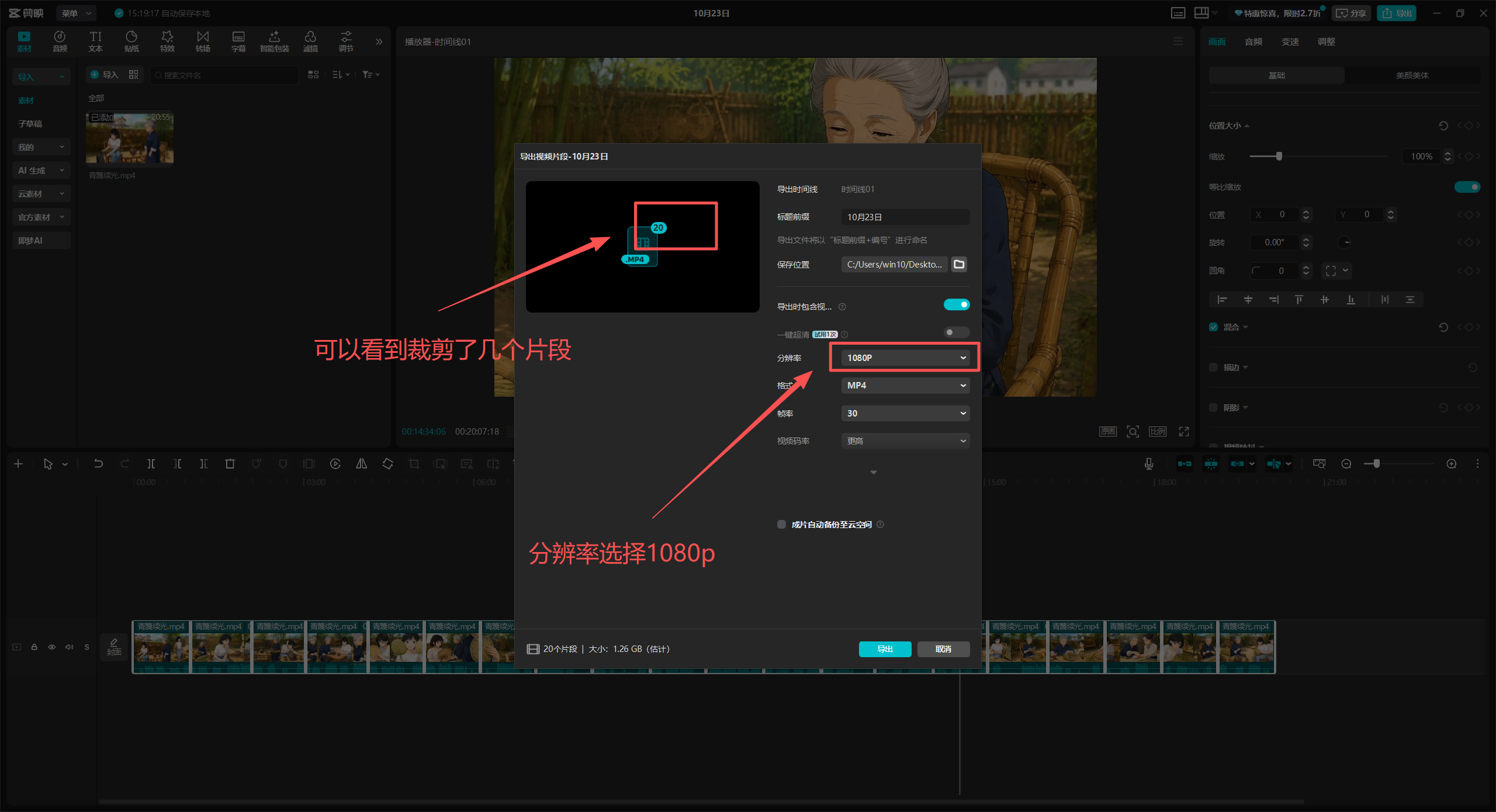
Task: Open the 滤镜 filters icon
Action: (310, 41)
